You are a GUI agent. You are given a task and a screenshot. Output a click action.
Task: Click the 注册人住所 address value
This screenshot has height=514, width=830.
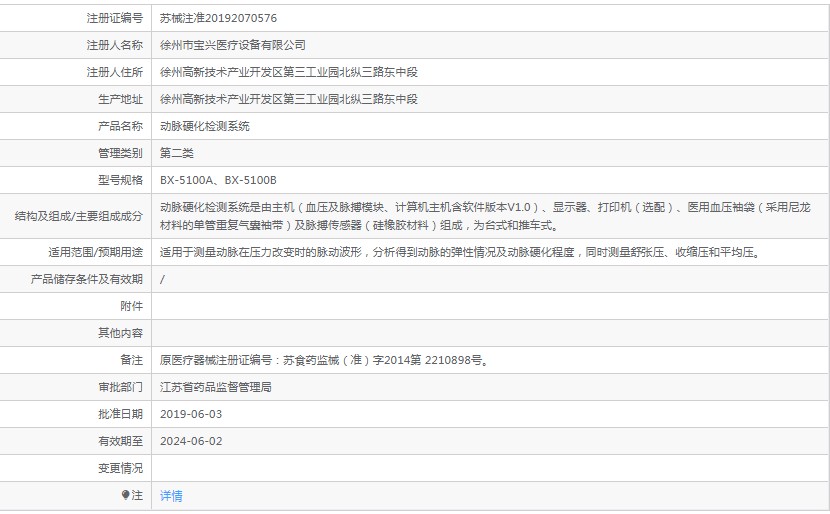pyautogui.click(x=288, y=72)
